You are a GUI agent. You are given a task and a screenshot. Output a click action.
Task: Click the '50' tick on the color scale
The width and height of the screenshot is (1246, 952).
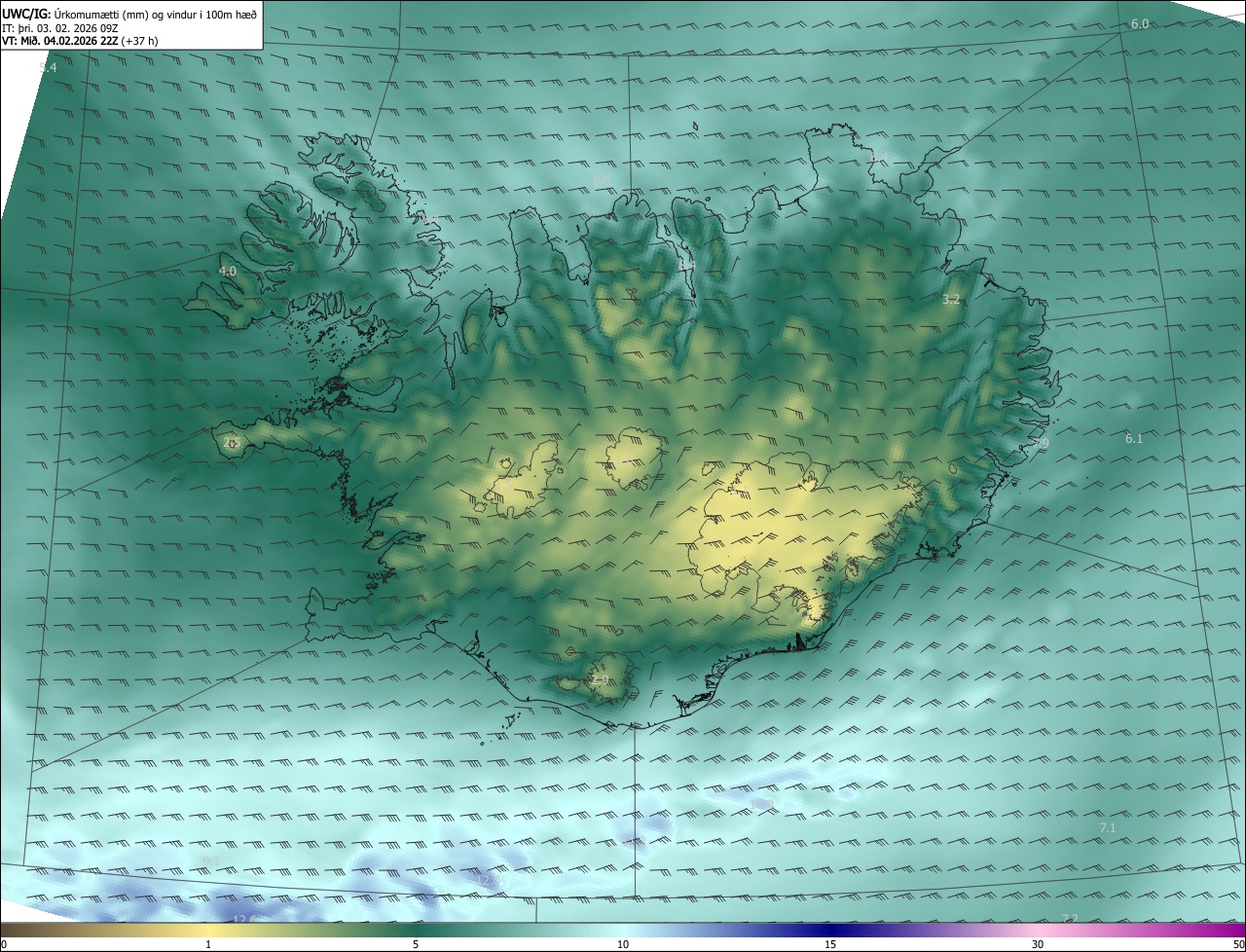[x=1237, y=944]
